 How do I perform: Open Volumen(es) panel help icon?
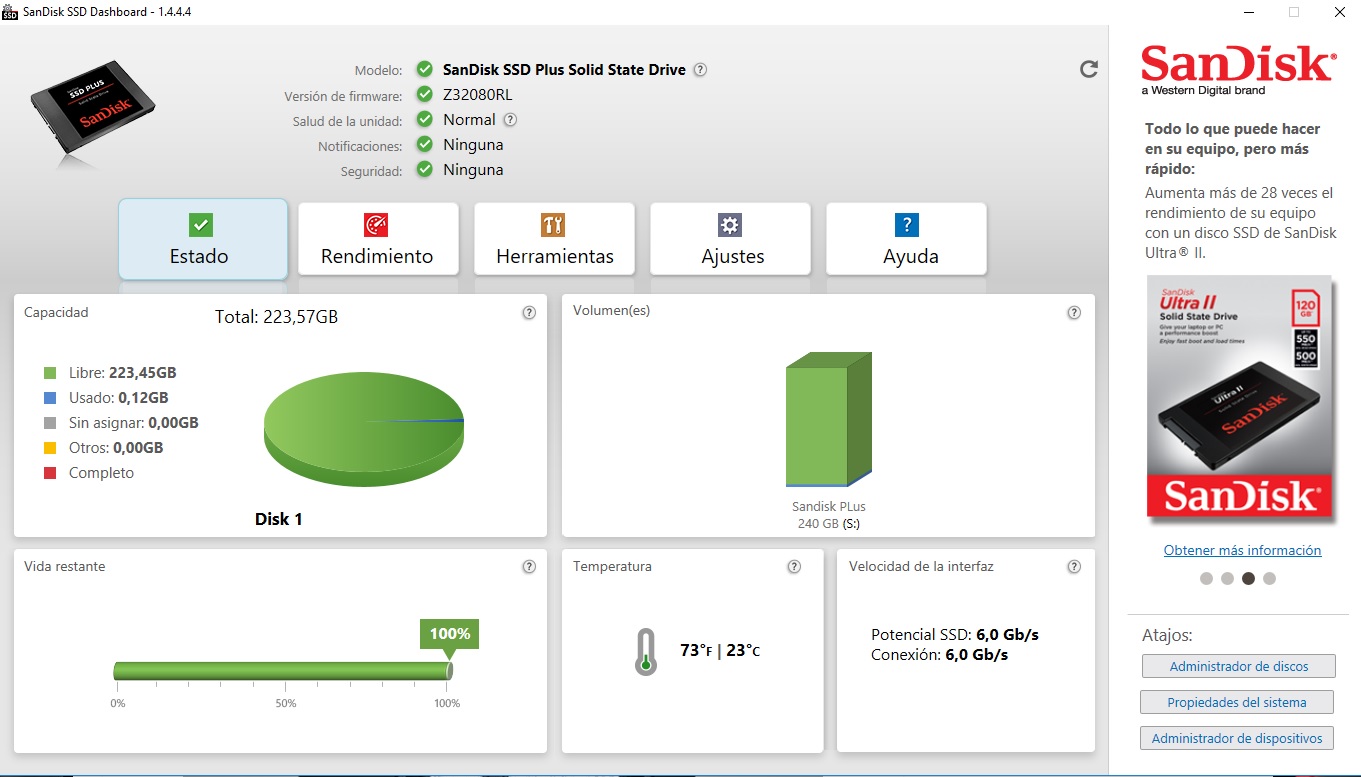(x=1074, y=313)
